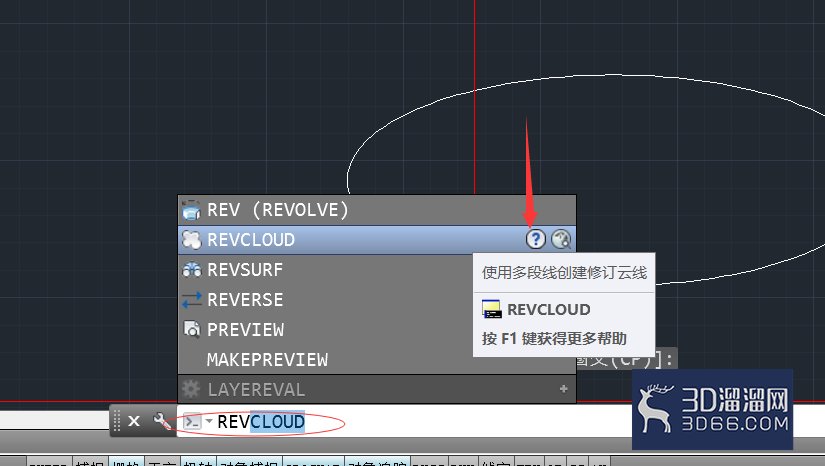
Task: Click the tooltip description 使用多段线创建修订云线
Action: (x=564, y=272)
